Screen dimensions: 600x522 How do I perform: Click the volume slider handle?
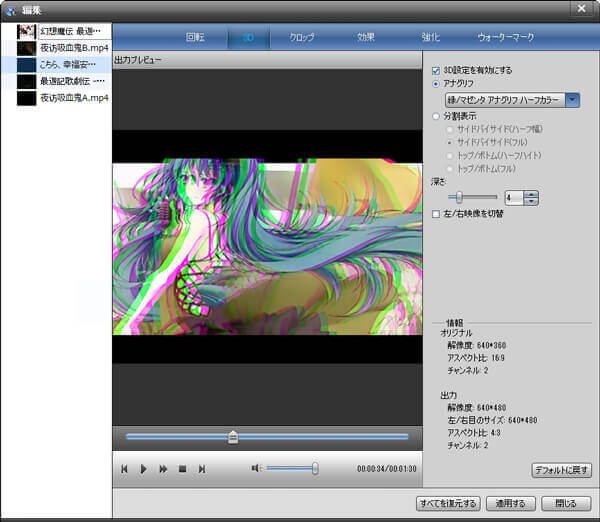315,468
